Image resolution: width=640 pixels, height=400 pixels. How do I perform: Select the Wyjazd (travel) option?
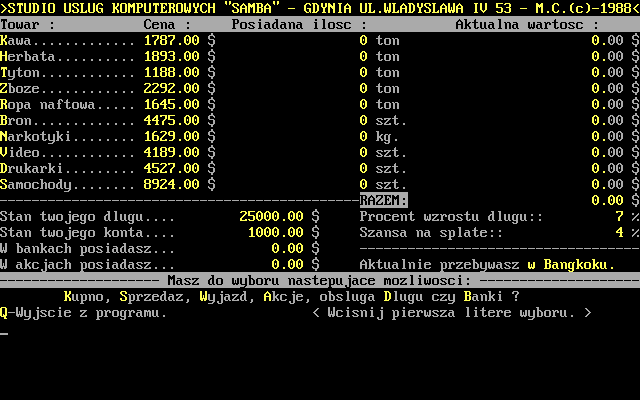coord(227,297)
